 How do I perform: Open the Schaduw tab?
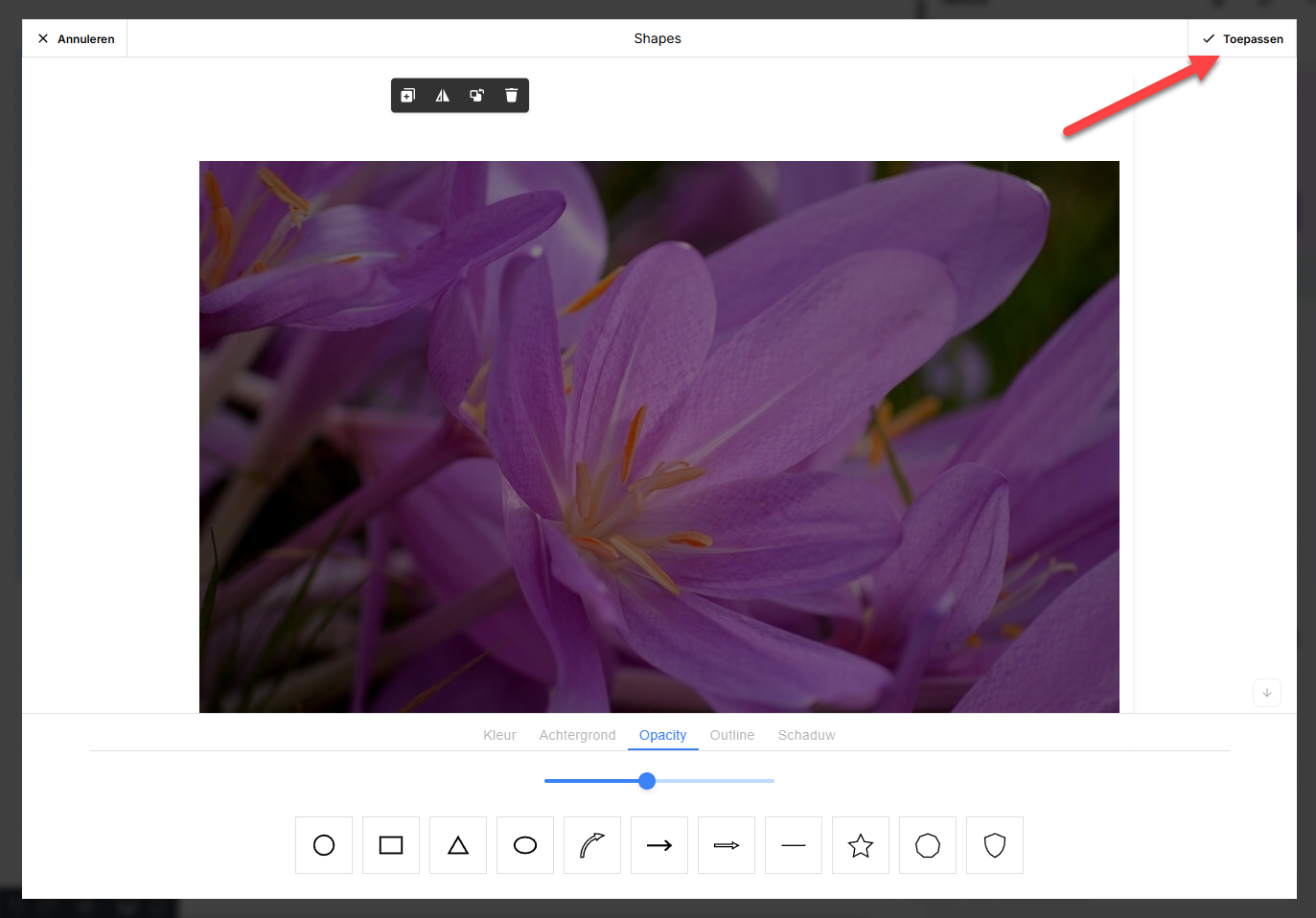pos(806,735)
